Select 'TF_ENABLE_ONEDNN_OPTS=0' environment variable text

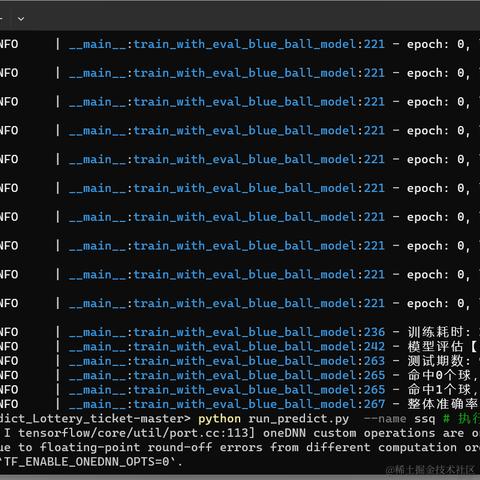pyautogui.click(x=87, y=462)
